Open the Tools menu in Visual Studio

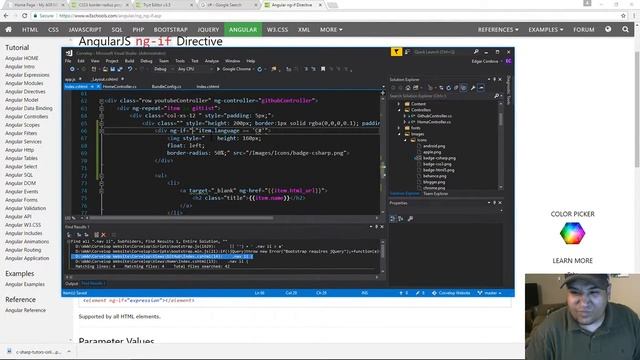180,61
